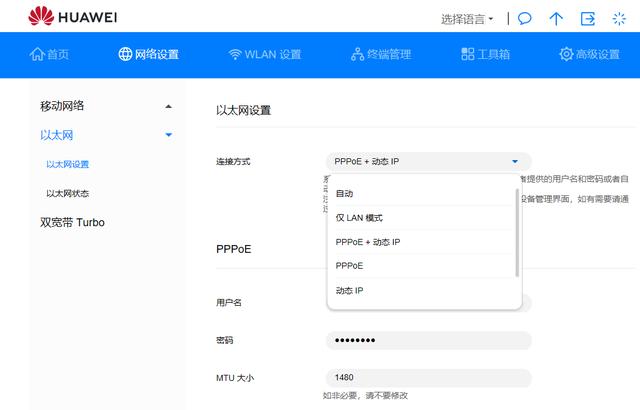Open the 高级设置 tab label
Image resolution: width=640 pixels, height=410 pixels.
pyautogui.click(x=598, y=54)
